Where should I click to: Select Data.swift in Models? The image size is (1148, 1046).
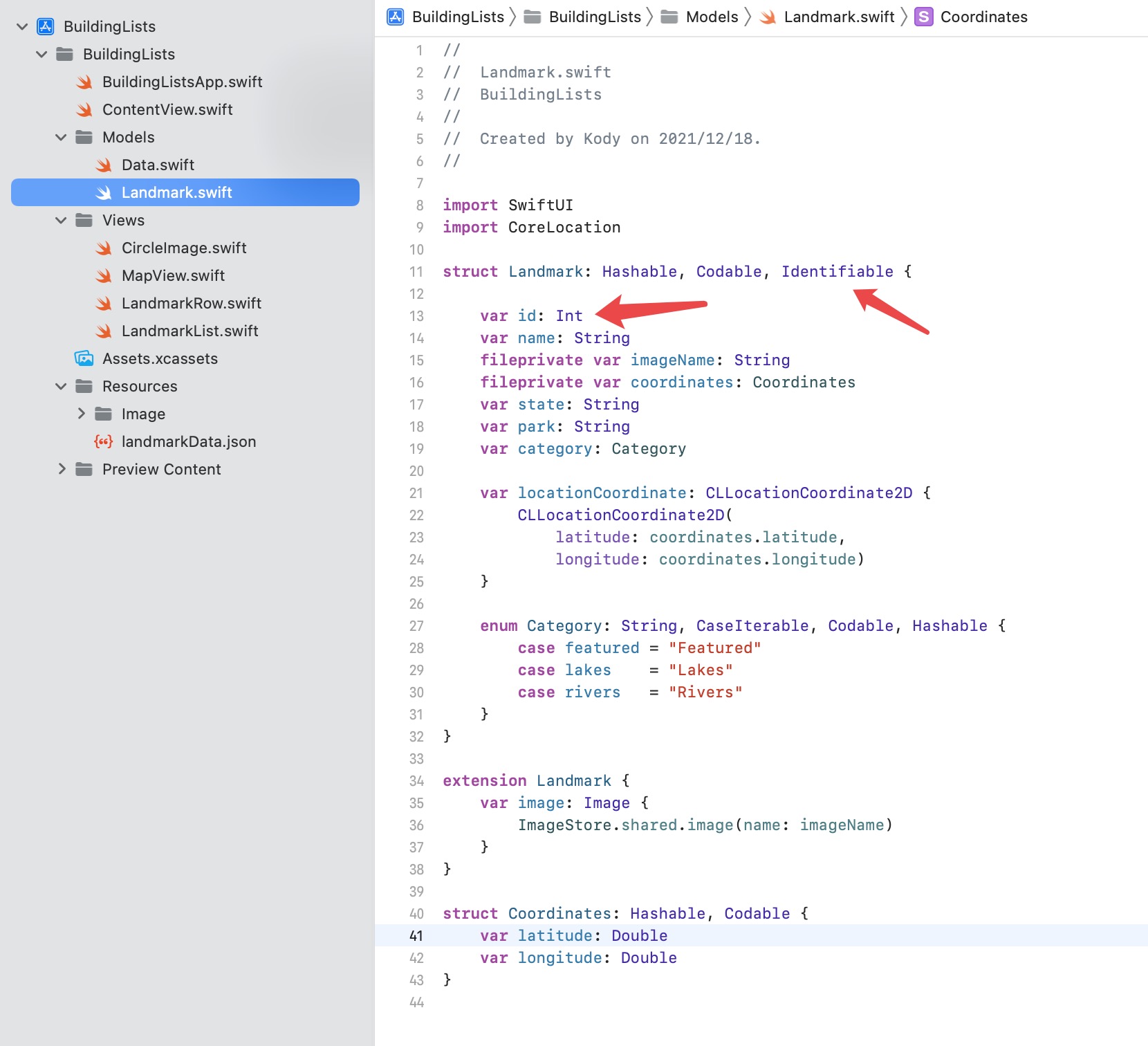click(158, 165)
